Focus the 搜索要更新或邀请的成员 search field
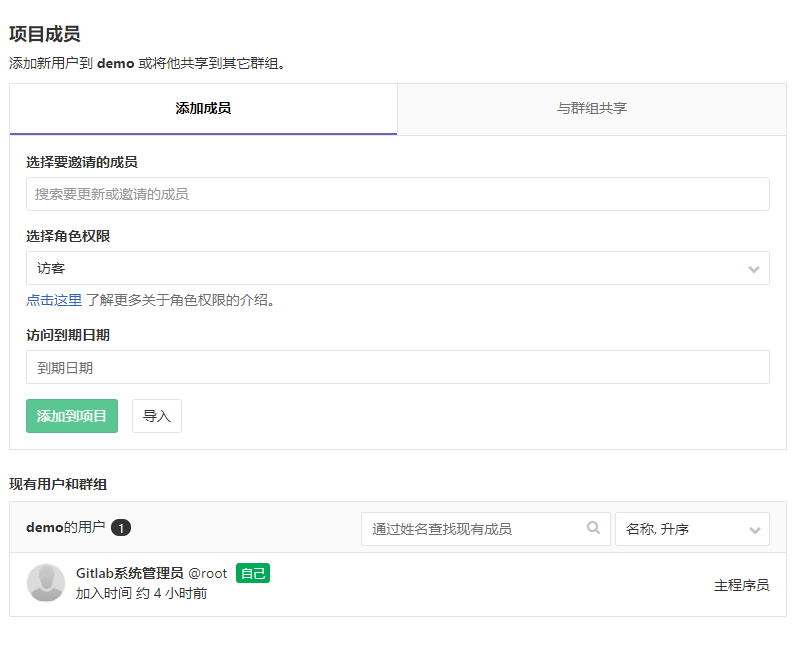798x651 pixels. click(397, 194)
